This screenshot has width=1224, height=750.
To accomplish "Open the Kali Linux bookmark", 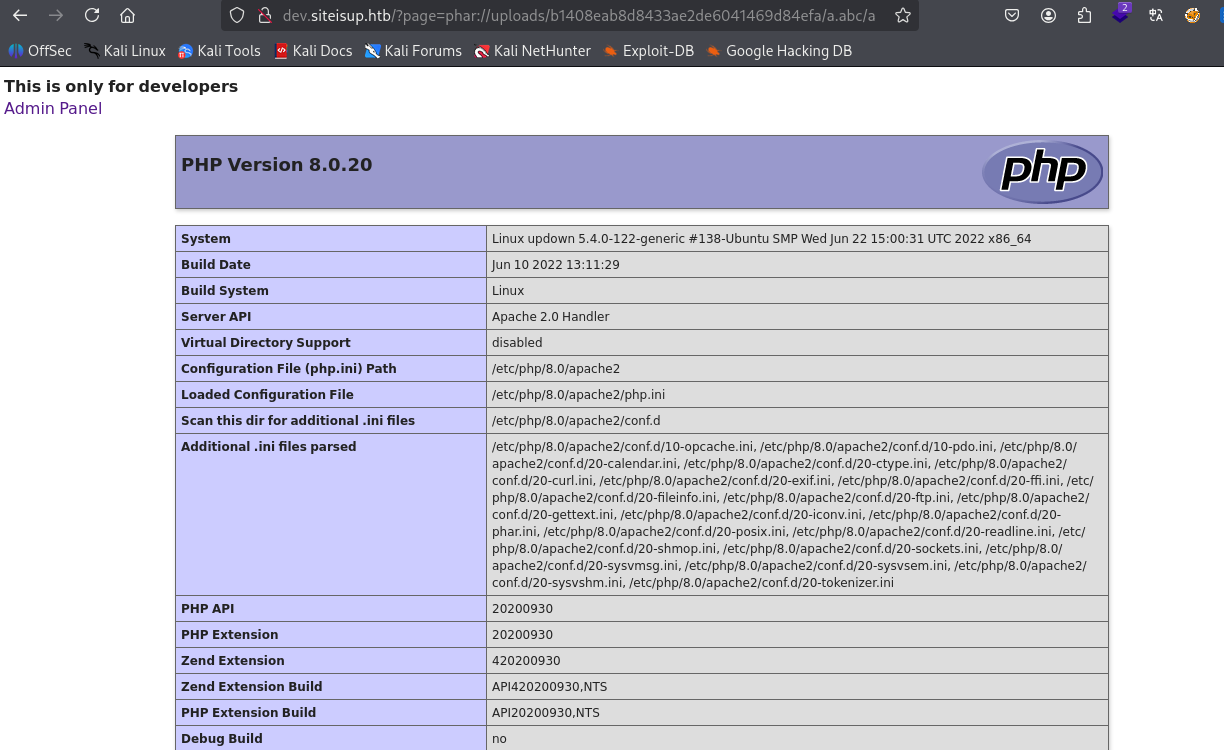I will click(125, 51).
